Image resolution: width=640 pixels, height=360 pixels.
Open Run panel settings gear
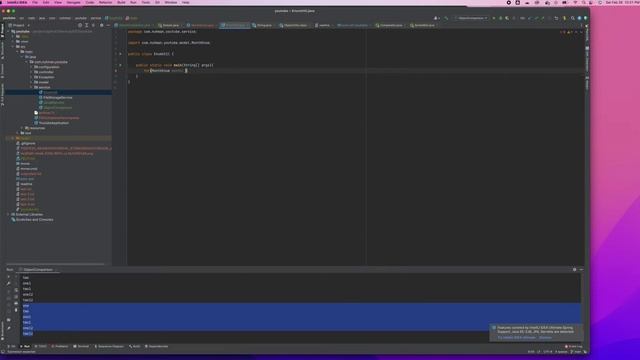(575, 269)
